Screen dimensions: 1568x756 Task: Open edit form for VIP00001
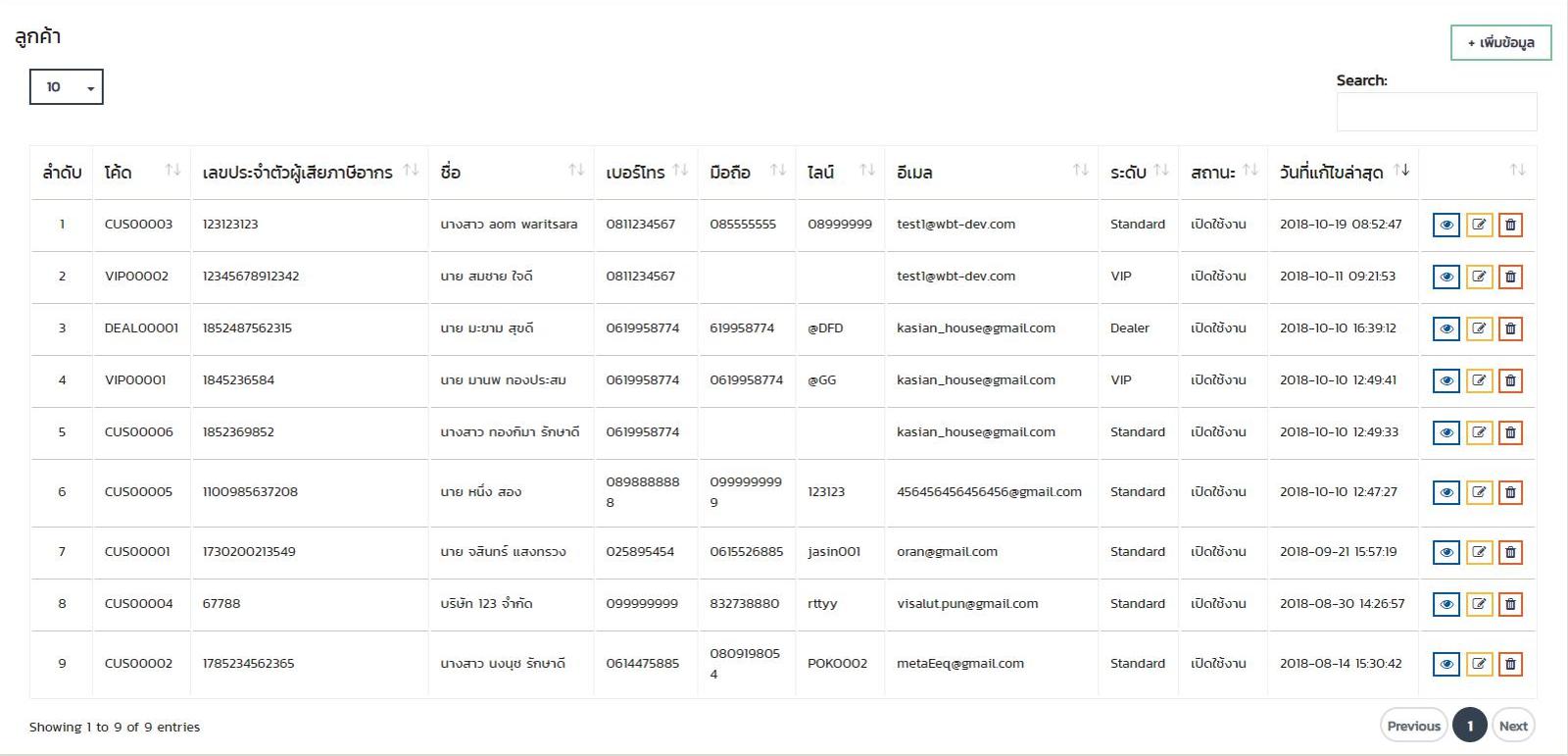[x=1479, y=380]
